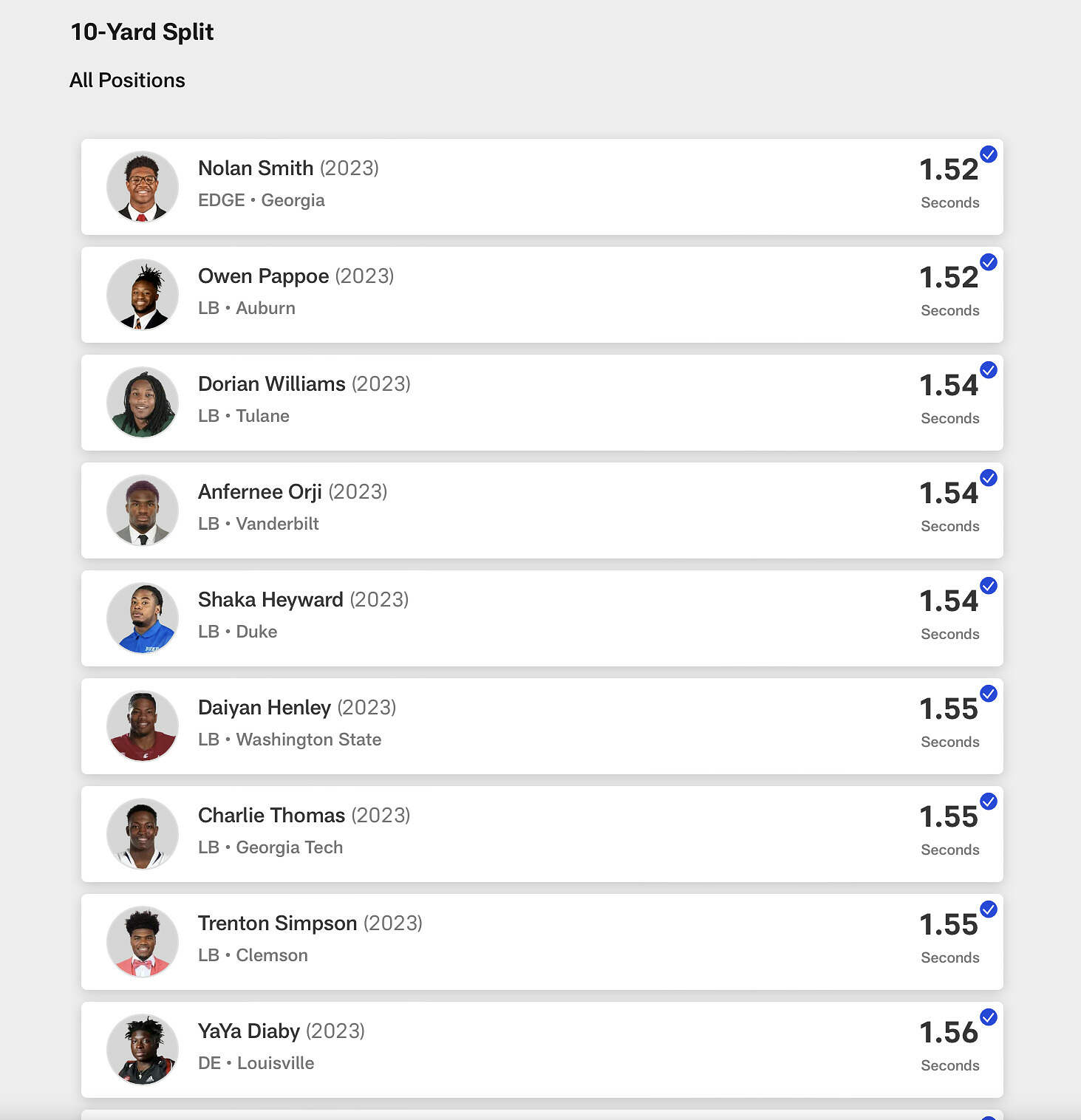Click the Trenton Simpson name
This screenshot has width=1081, height=1120.
277,923
